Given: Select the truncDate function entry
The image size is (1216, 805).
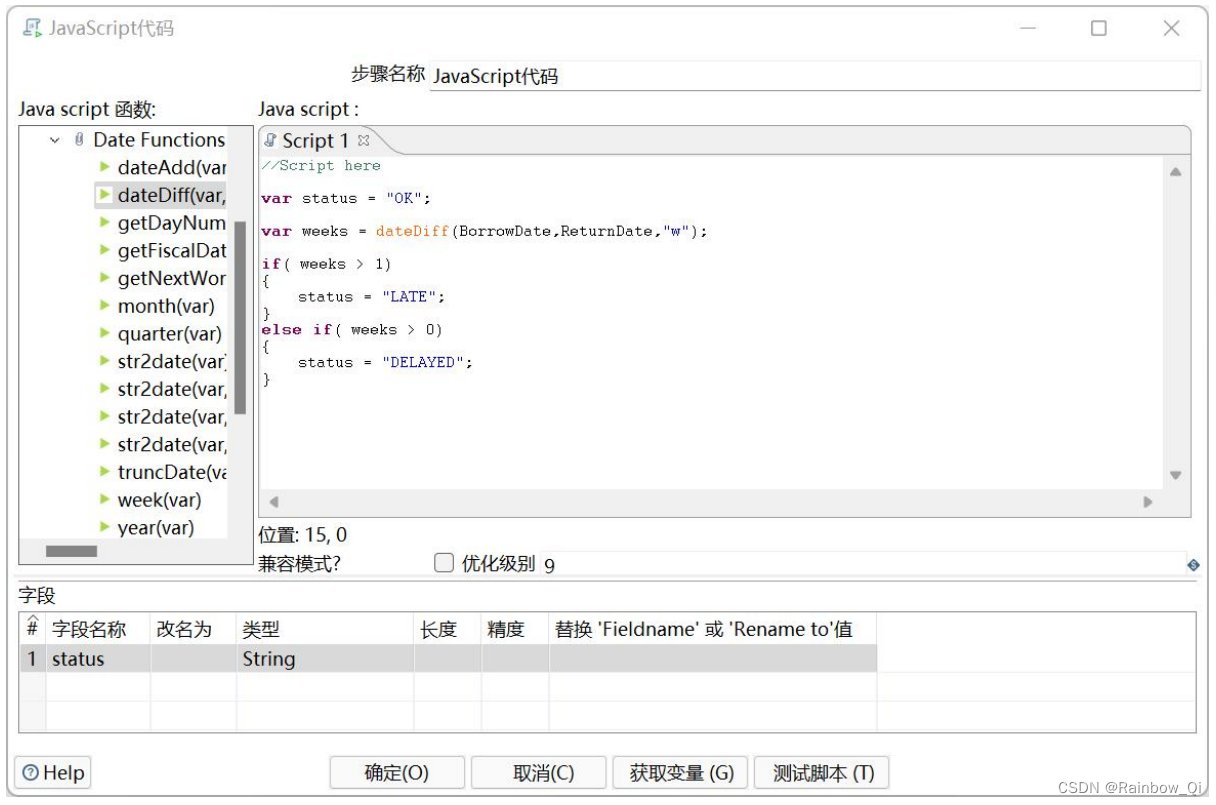Looking at the screenshot, I should point(172,472).
